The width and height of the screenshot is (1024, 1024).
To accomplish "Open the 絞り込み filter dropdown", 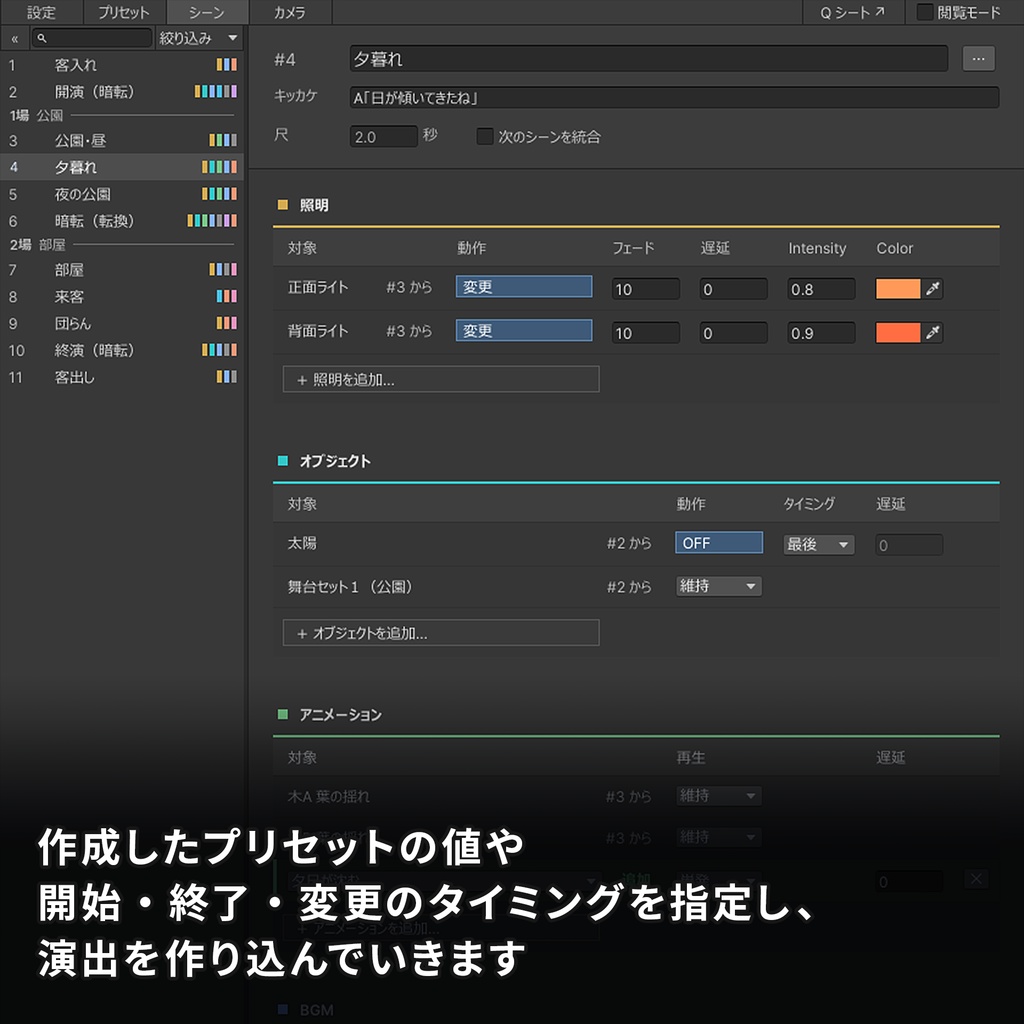I will tap(199, 39).
